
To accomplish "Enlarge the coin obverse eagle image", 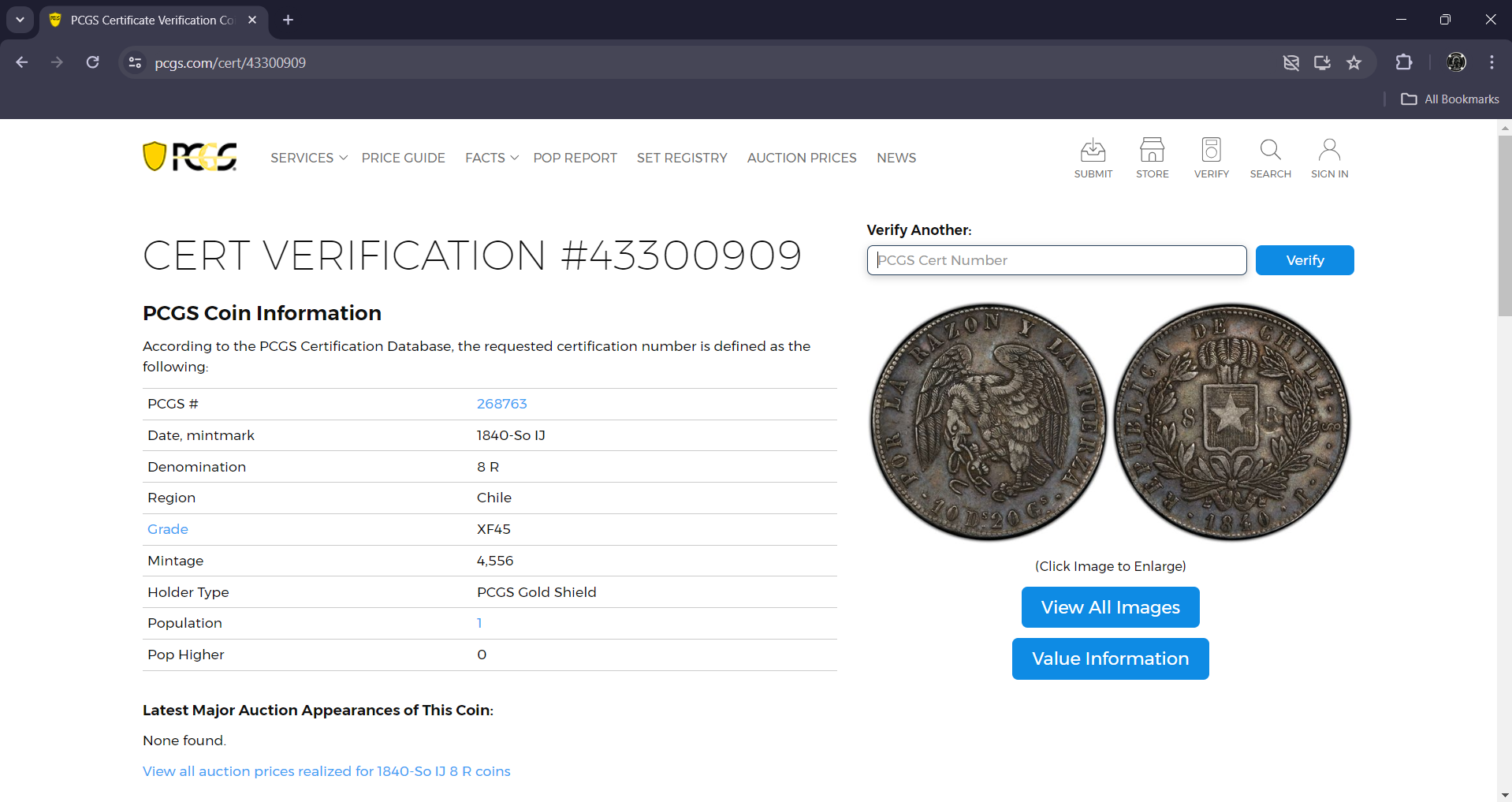I will pyautogui.click(x=988, y=422).
